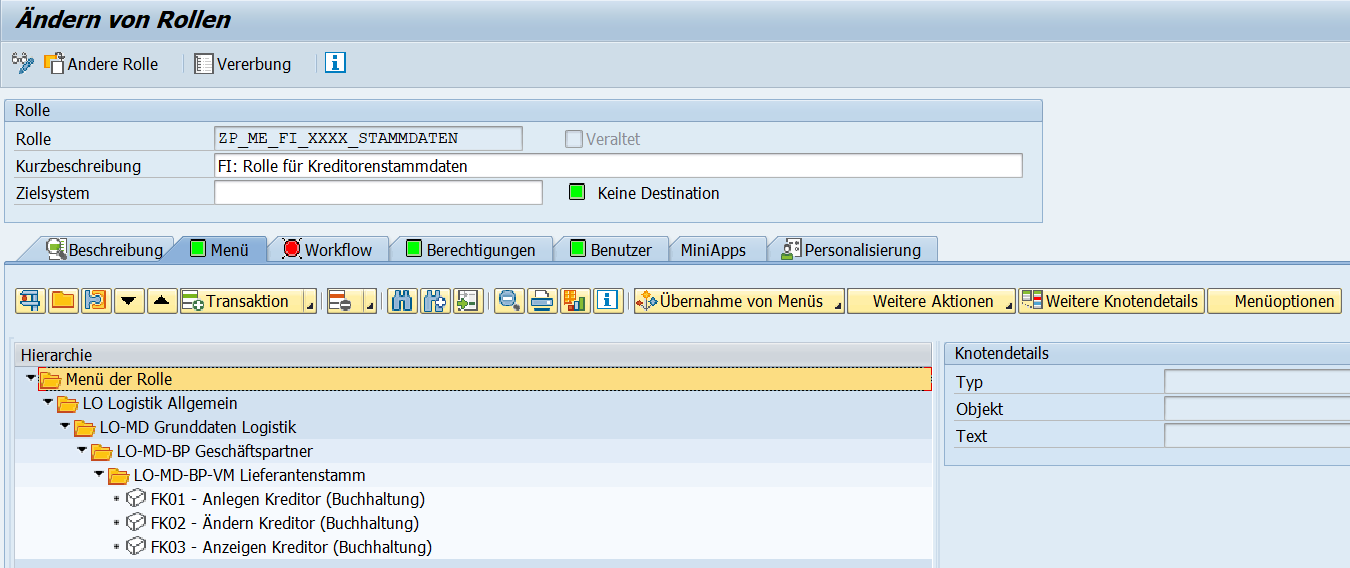Collapse the LO Logistik Allgemein node
The width and height of the screenshot is (1350, 568).
pos(47,401)
